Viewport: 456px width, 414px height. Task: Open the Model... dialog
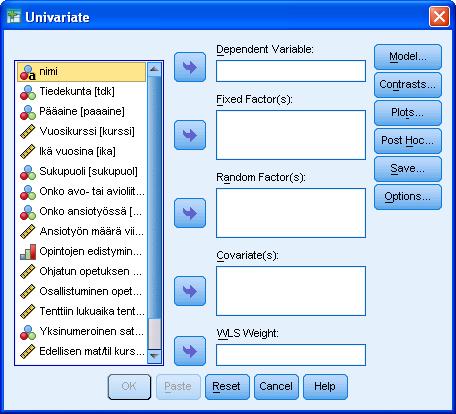tap(408, 57)
